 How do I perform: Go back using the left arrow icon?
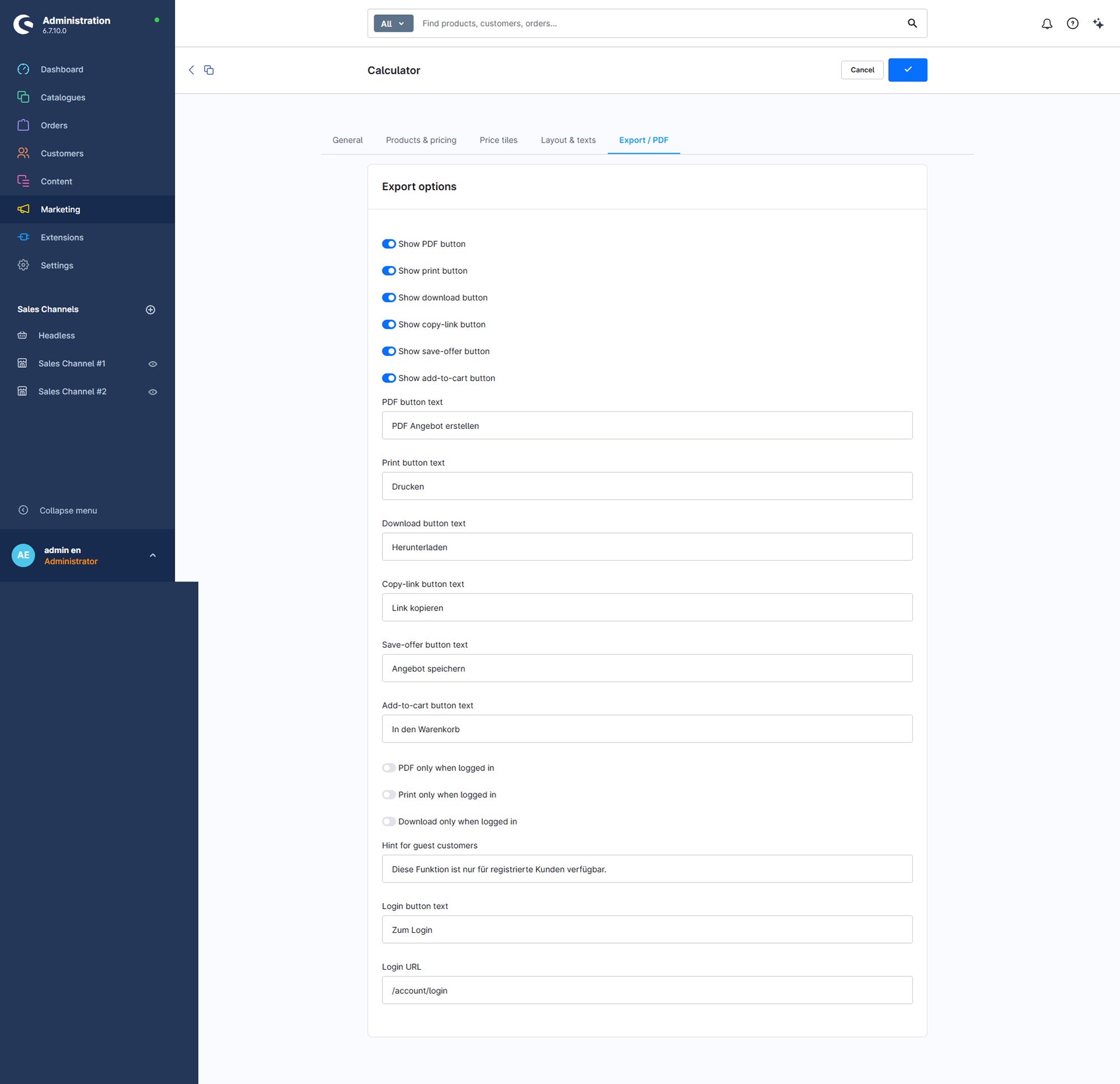click(191, 70)
